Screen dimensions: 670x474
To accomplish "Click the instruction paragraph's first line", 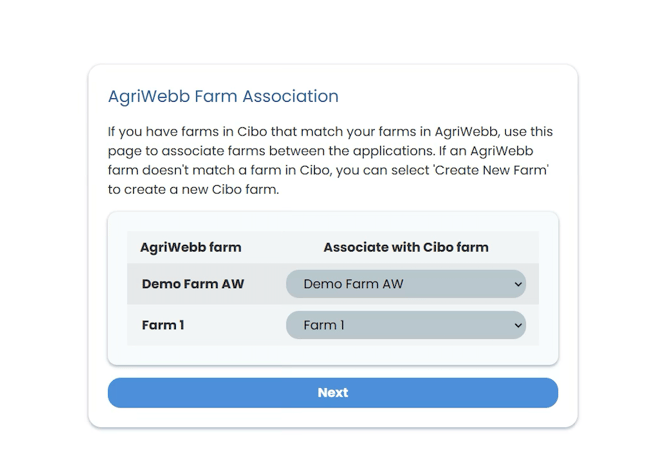I will (330, 132).
